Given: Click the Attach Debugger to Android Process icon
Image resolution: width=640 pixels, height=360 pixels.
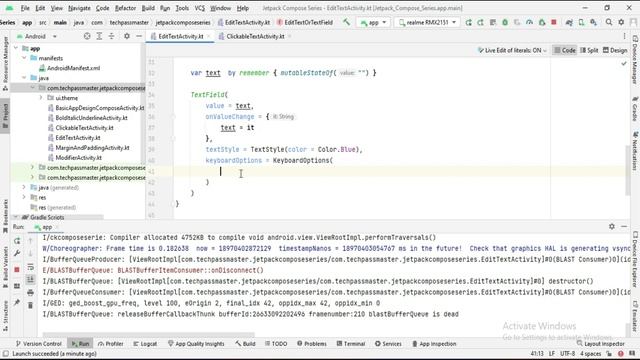Looking at the screenshot, I should click(542, 22).
